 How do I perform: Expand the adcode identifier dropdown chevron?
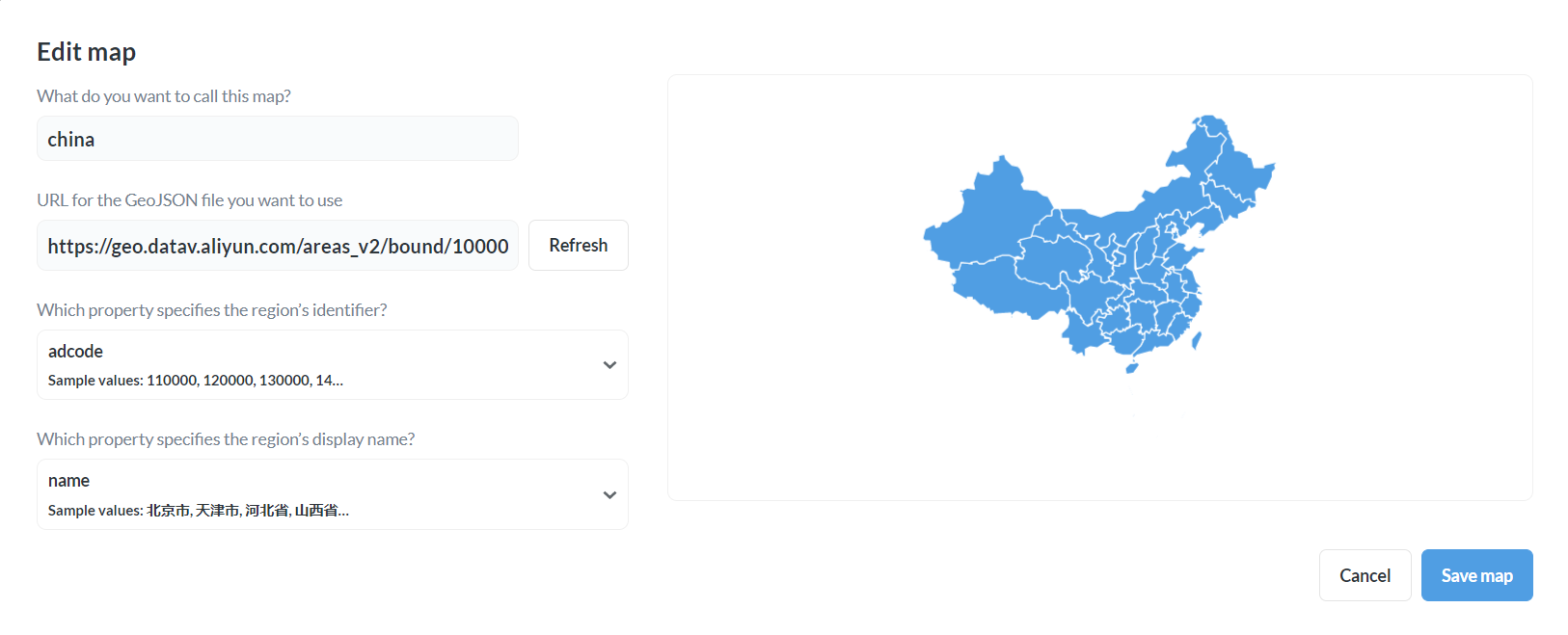[609, 364]
